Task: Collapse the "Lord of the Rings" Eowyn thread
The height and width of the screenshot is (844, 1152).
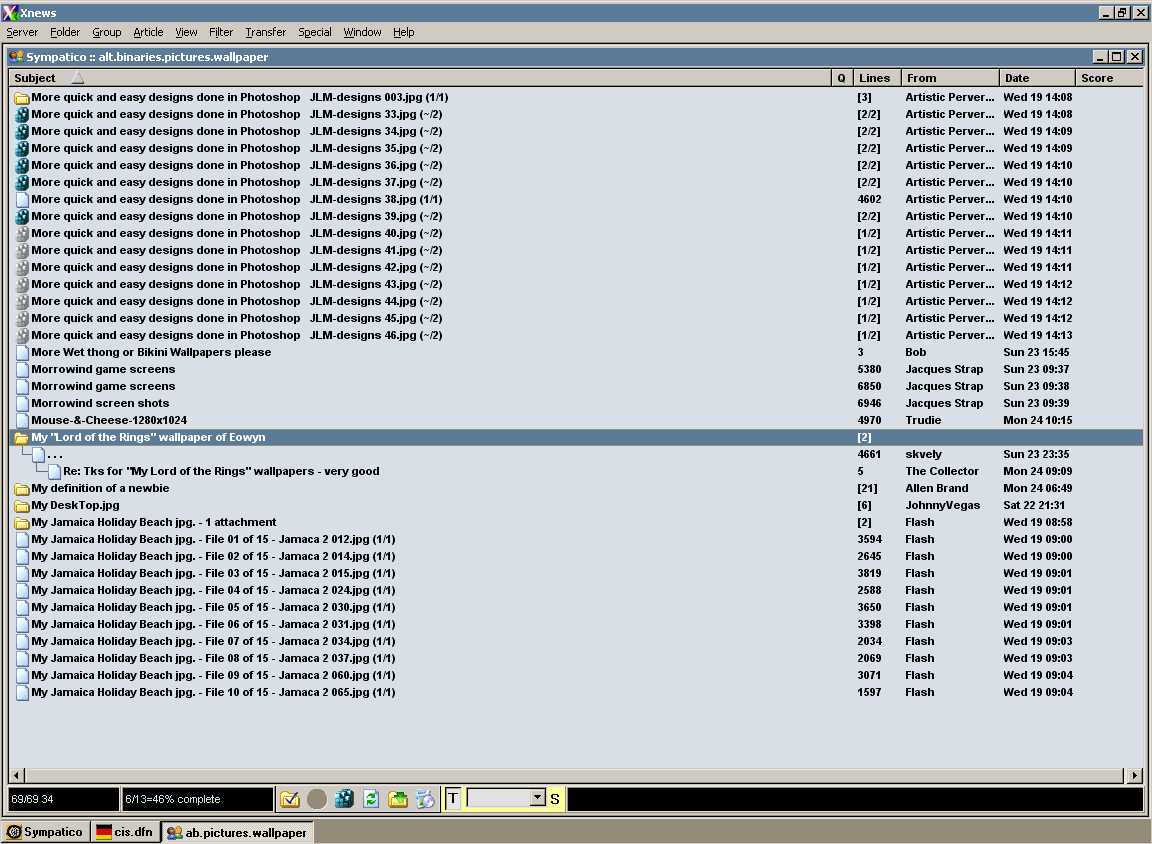Action: [21, 438]
